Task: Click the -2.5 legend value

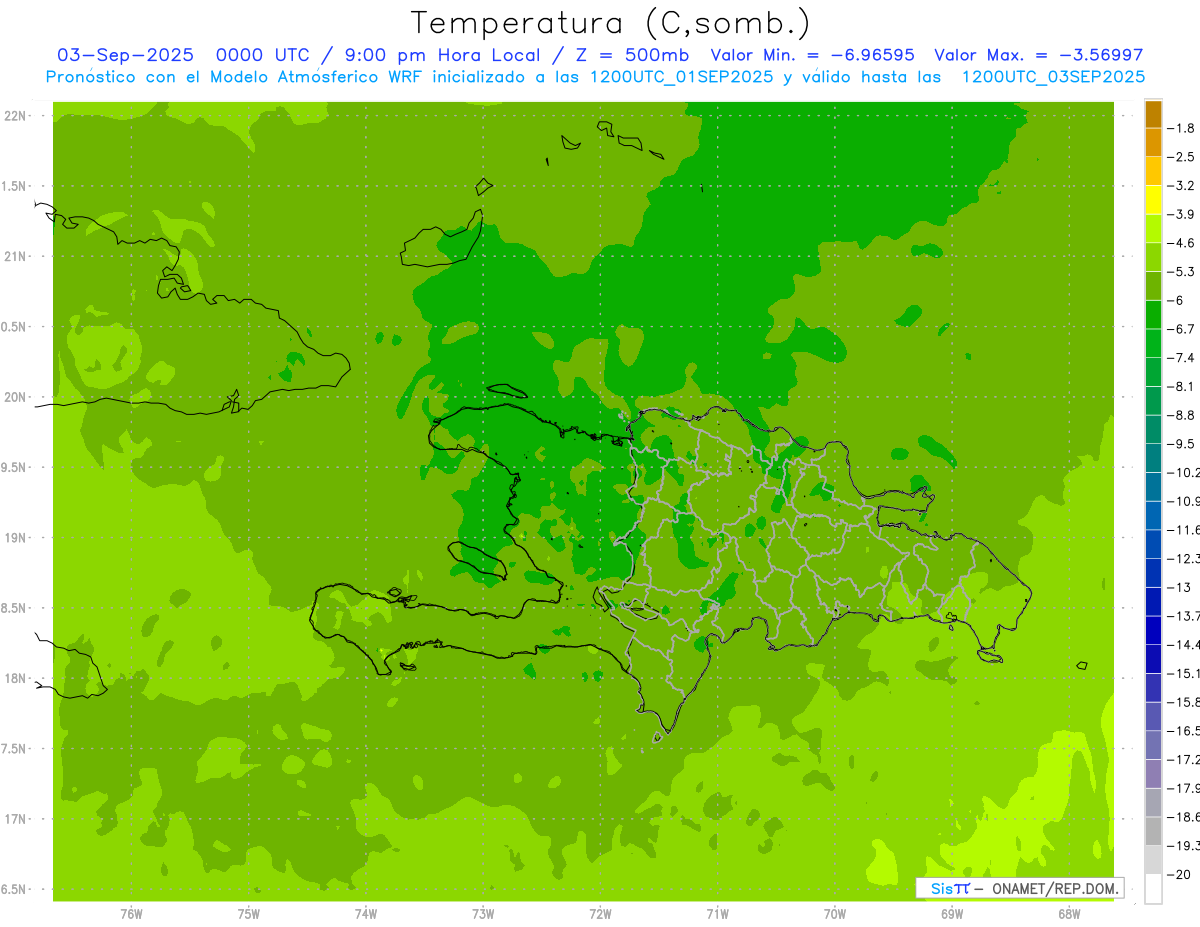Action: pos(1182,157)
